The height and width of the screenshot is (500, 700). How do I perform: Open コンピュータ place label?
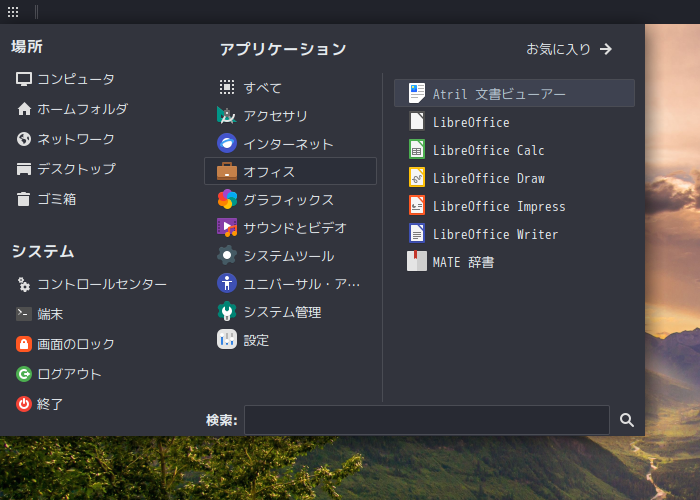[x=76, y=79]
